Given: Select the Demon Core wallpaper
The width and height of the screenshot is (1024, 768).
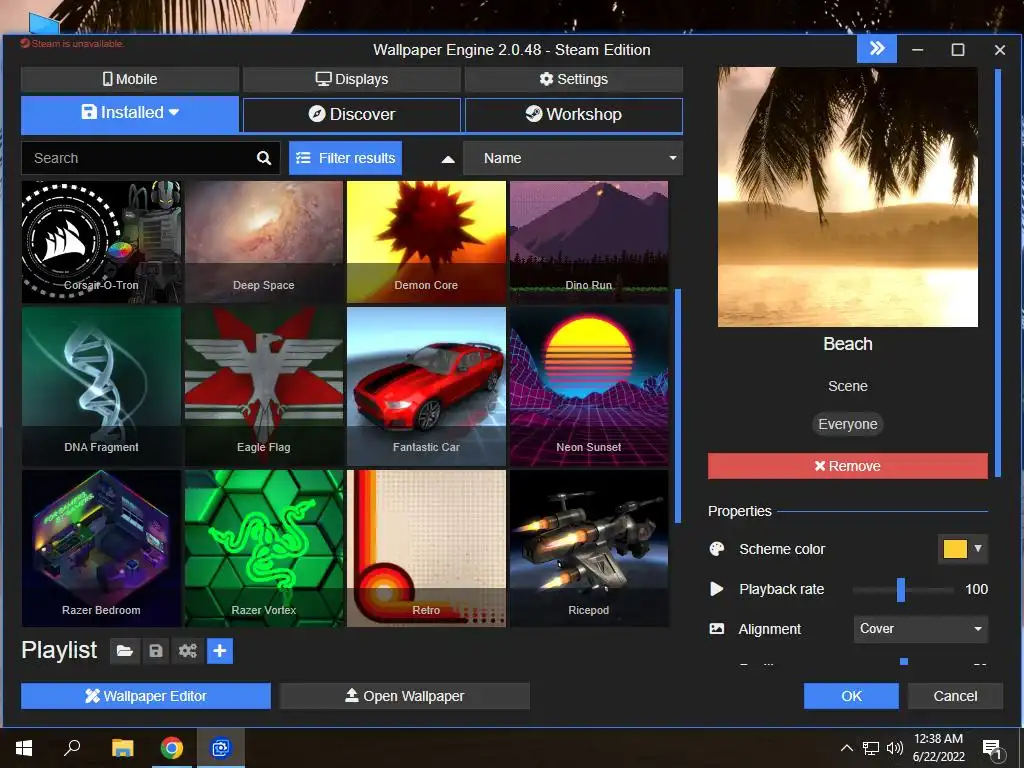Looking at the screenshot, I should coord(426,242).
